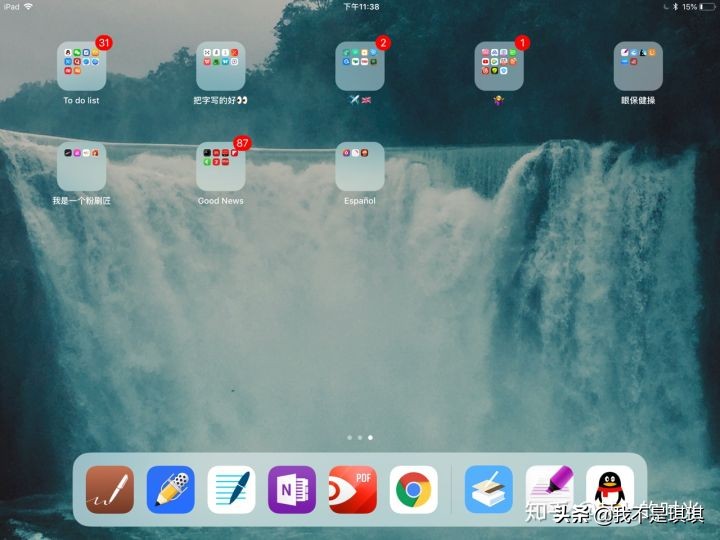Launch PDF Expert red app in dock

(x=353, y=489)
